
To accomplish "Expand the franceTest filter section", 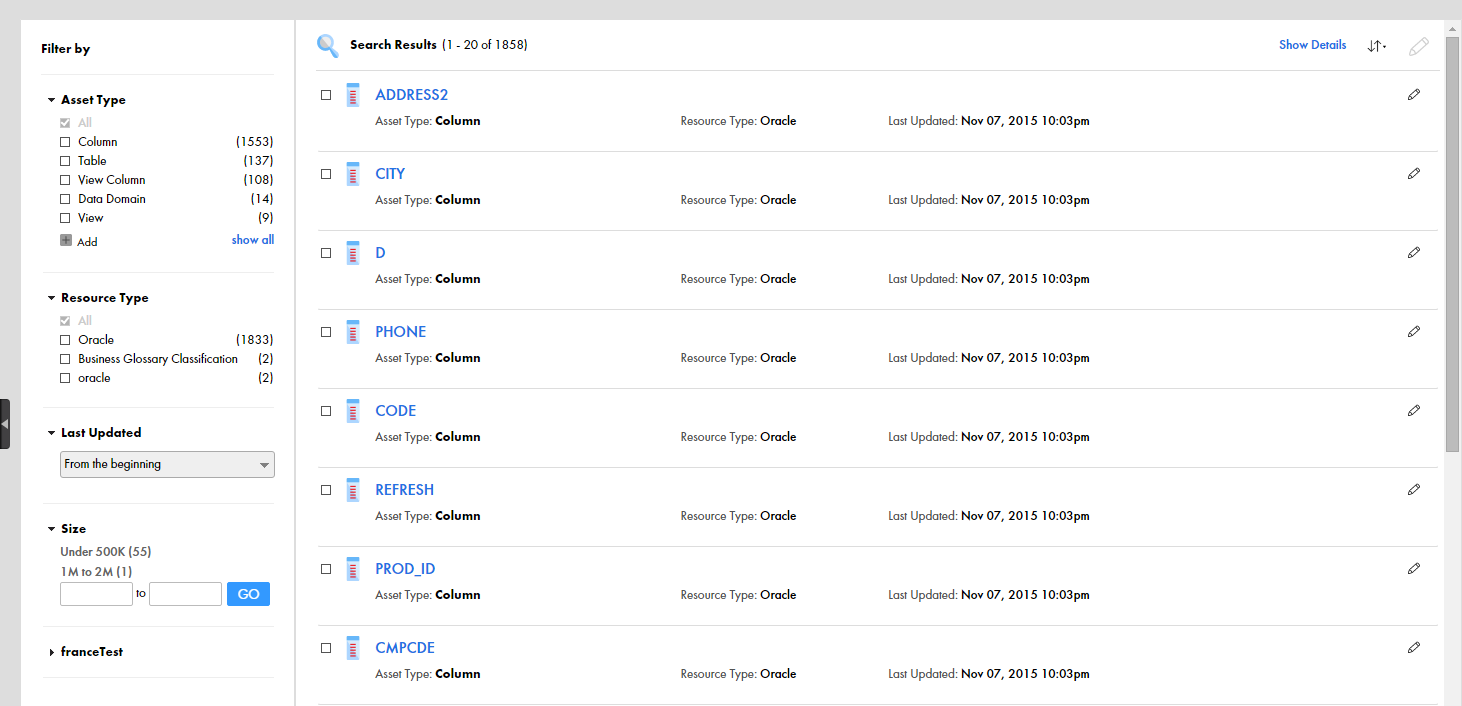I will coord(52,652).
